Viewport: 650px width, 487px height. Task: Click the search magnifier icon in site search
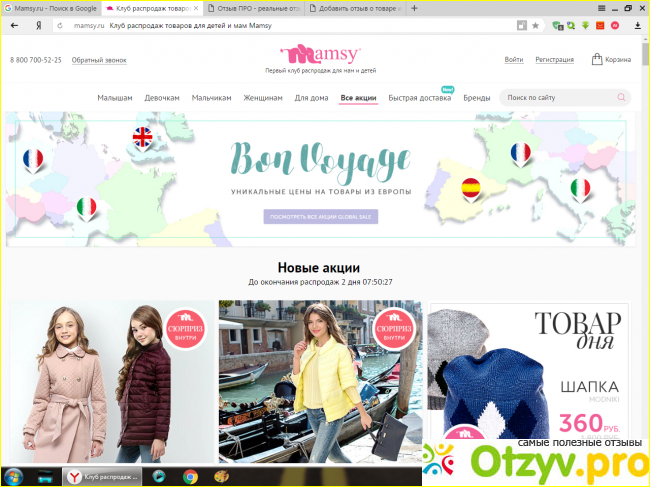point(621,98)
